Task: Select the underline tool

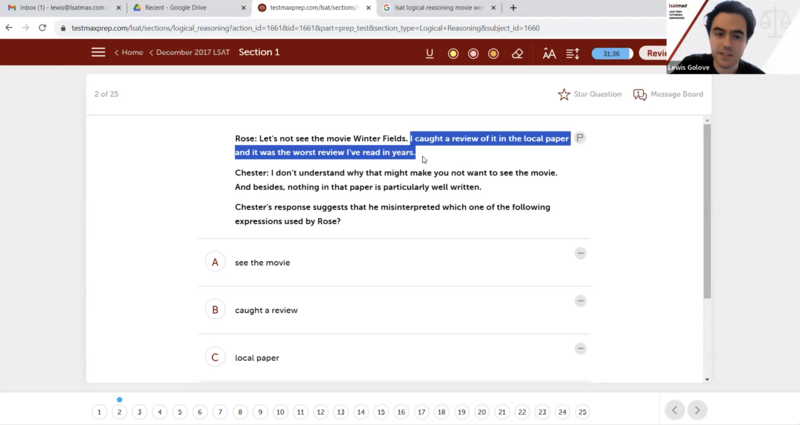Action: [430, 53]
